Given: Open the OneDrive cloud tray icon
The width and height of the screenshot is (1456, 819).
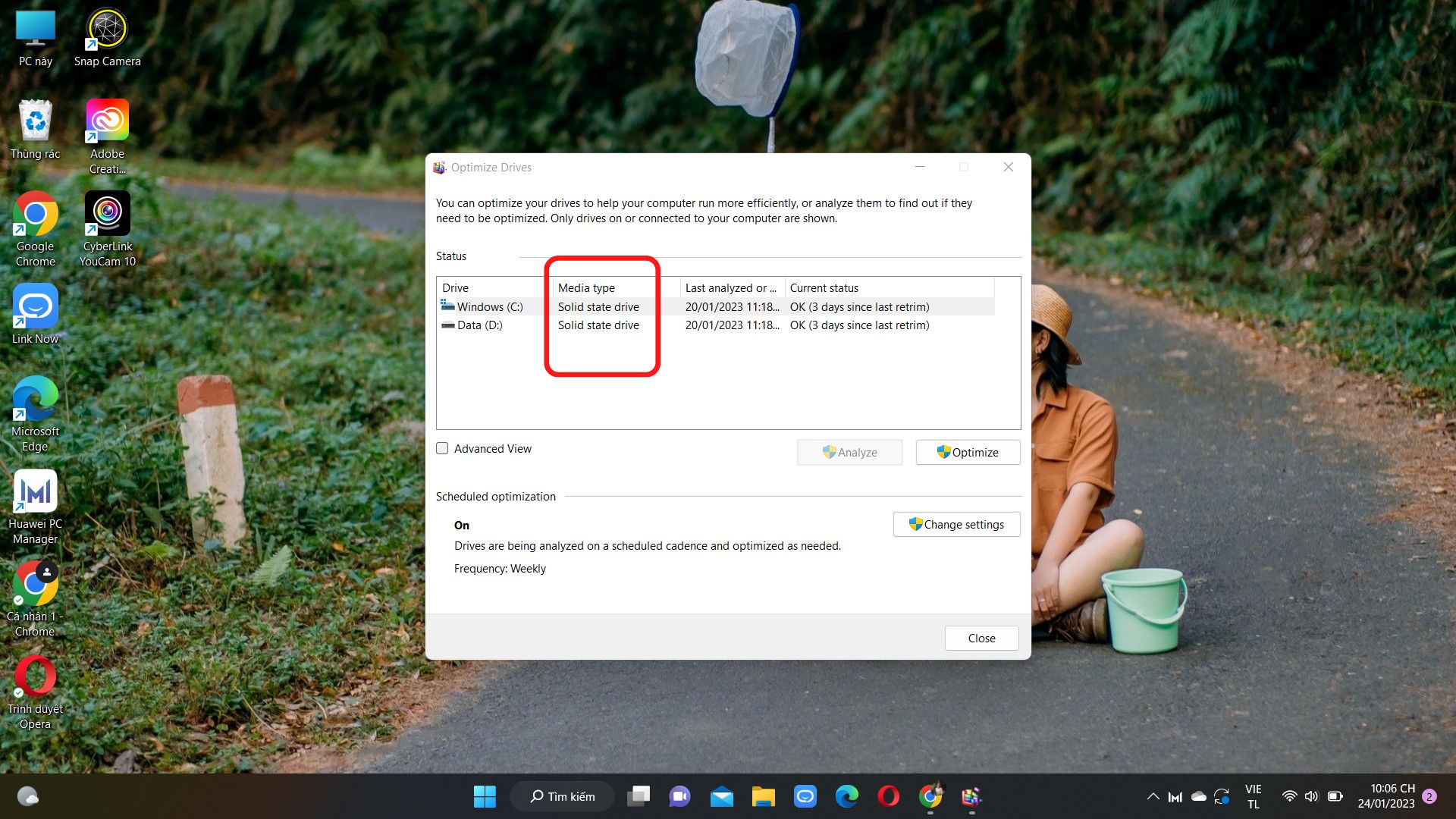Looking at the screenshot, I should tap(1199, 796).
